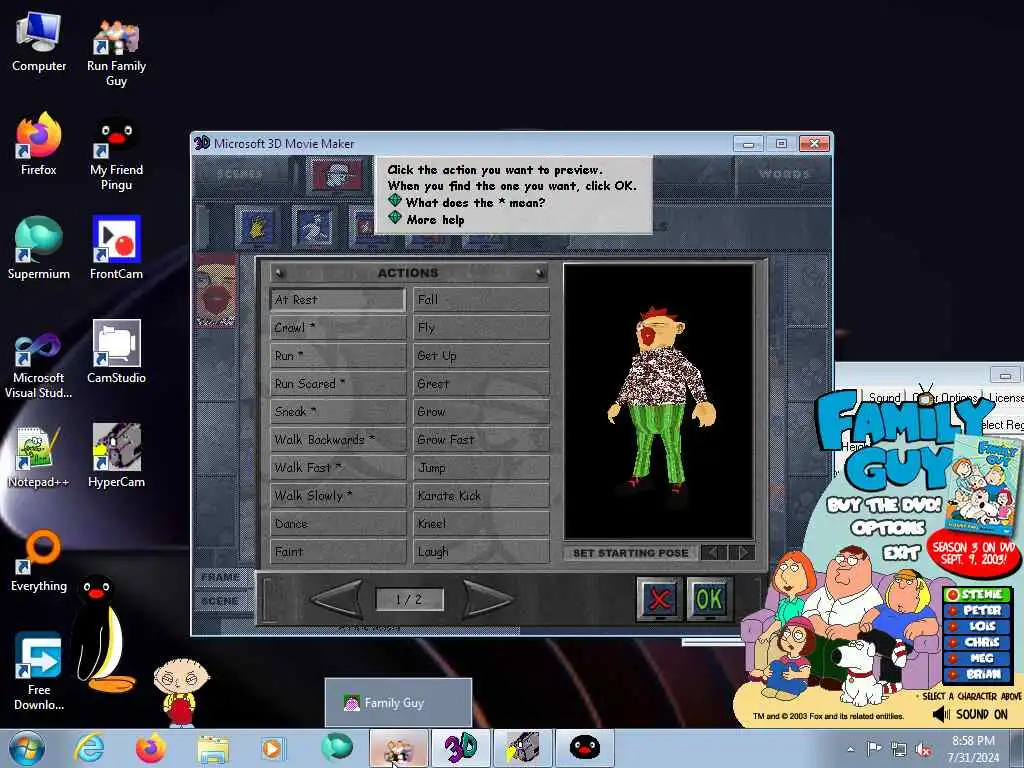
Task: Select the Grow action
Action: [x=481, y=412]
